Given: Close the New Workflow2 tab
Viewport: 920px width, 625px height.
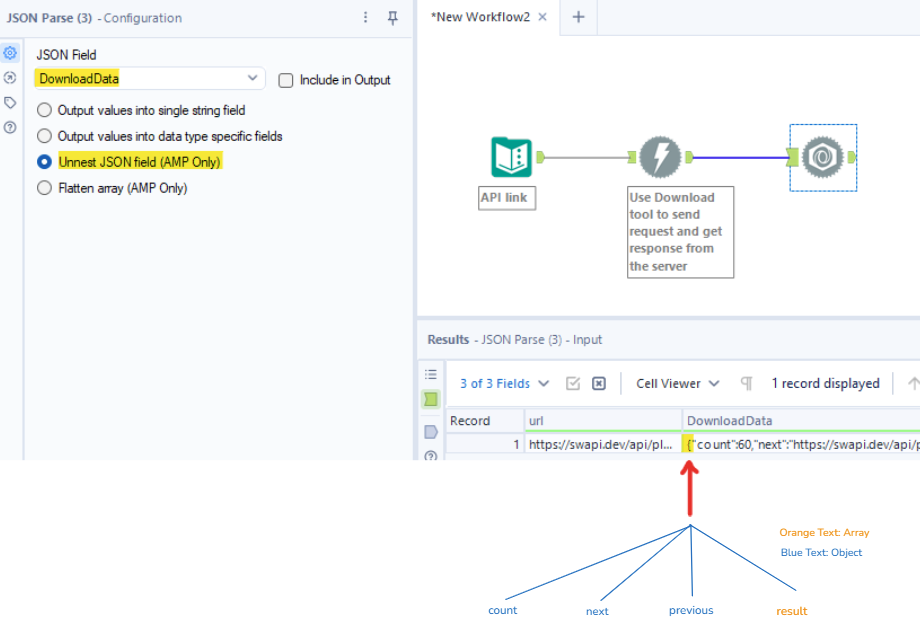Looking at the screenshot, I should pyautogui.click(x=543, y=17).
